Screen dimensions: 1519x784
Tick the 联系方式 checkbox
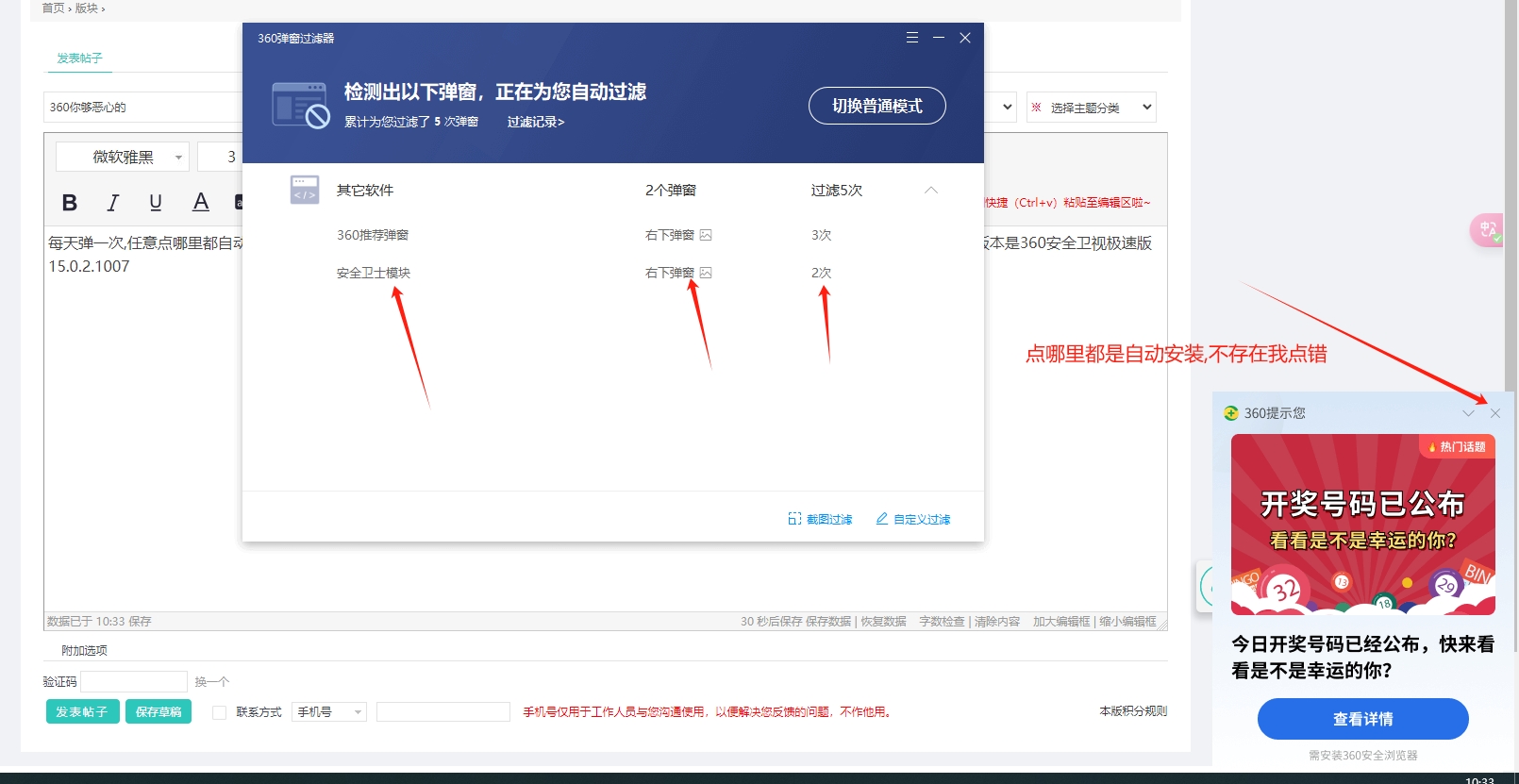(220, 712)
